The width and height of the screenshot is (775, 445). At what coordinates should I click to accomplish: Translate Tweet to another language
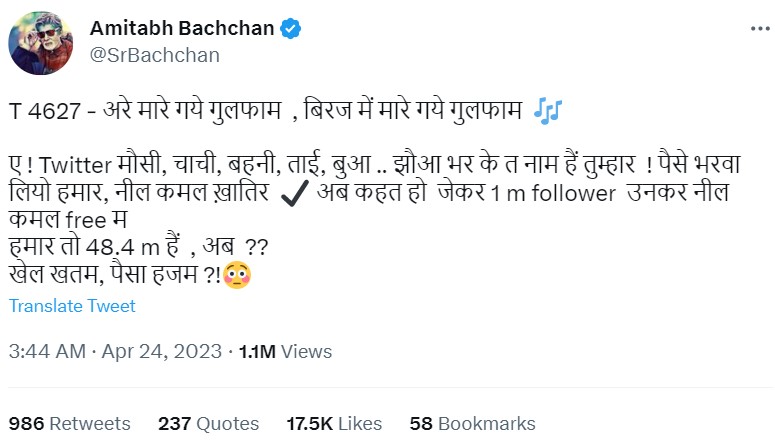pos(71,306)
